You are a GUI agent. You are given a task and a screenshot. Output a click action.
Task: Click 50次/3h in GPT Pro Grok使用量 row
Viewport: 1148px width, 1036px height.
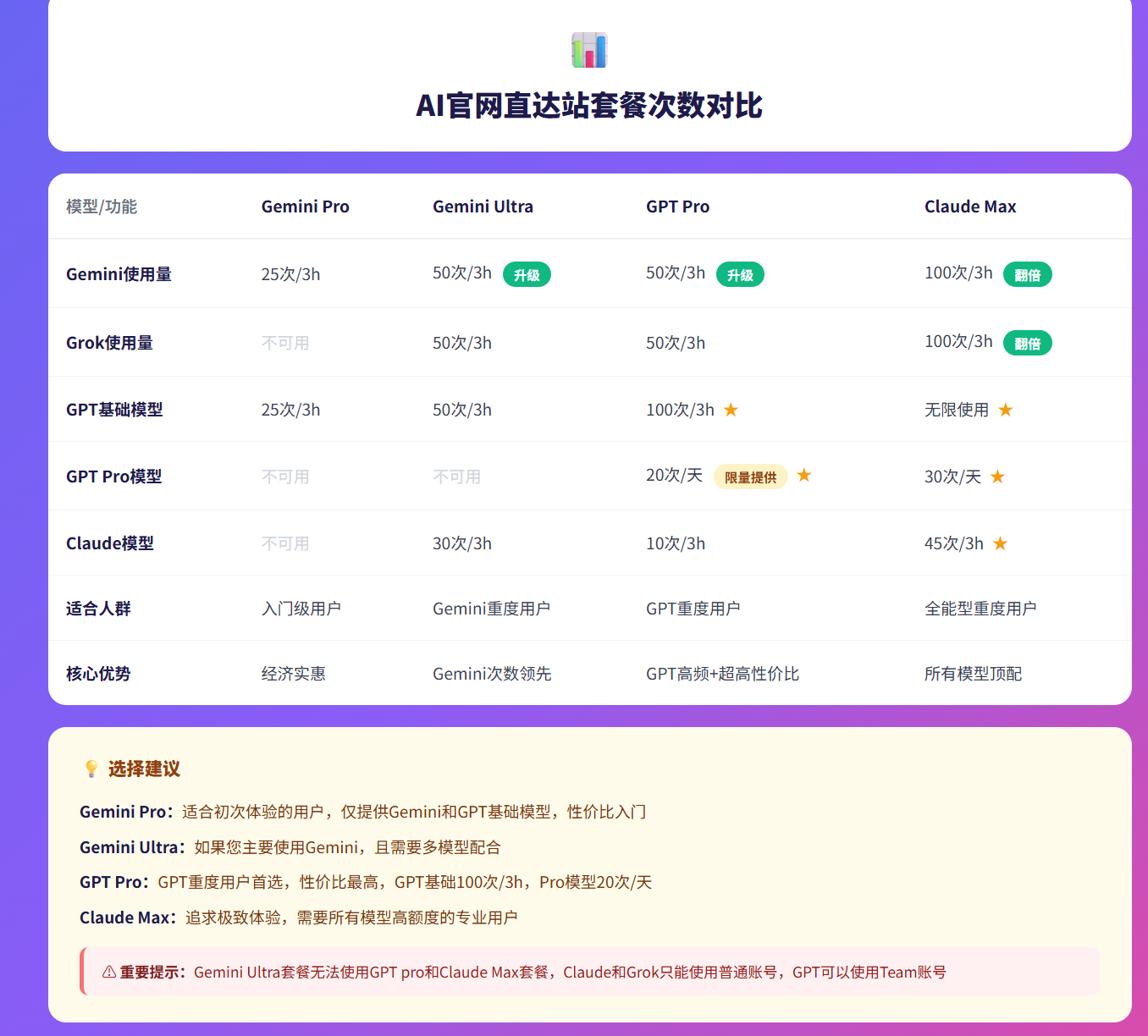tap(676, 343)
